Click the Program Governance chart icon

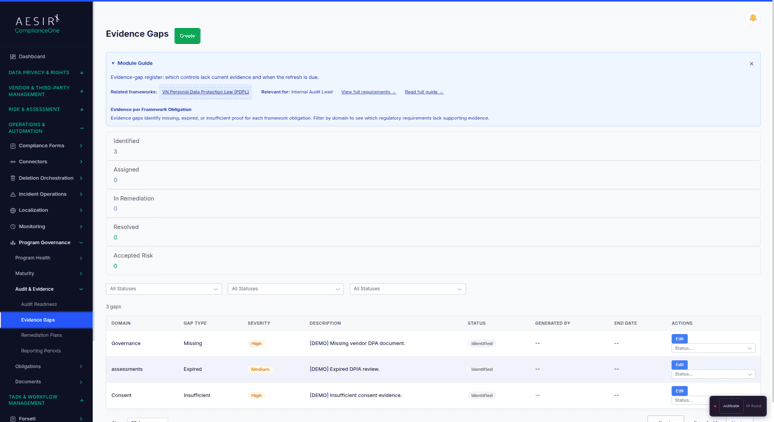pyautogui.click(x=13, y=243)
